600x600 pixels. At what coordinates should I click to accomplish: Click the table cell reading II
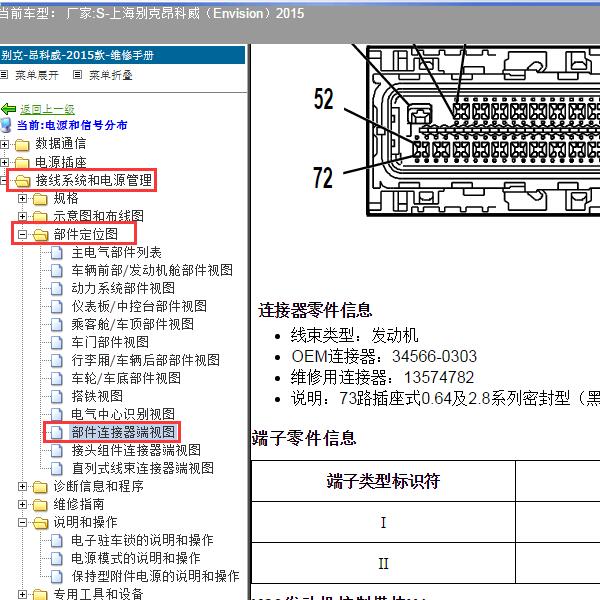pos(383,563)
